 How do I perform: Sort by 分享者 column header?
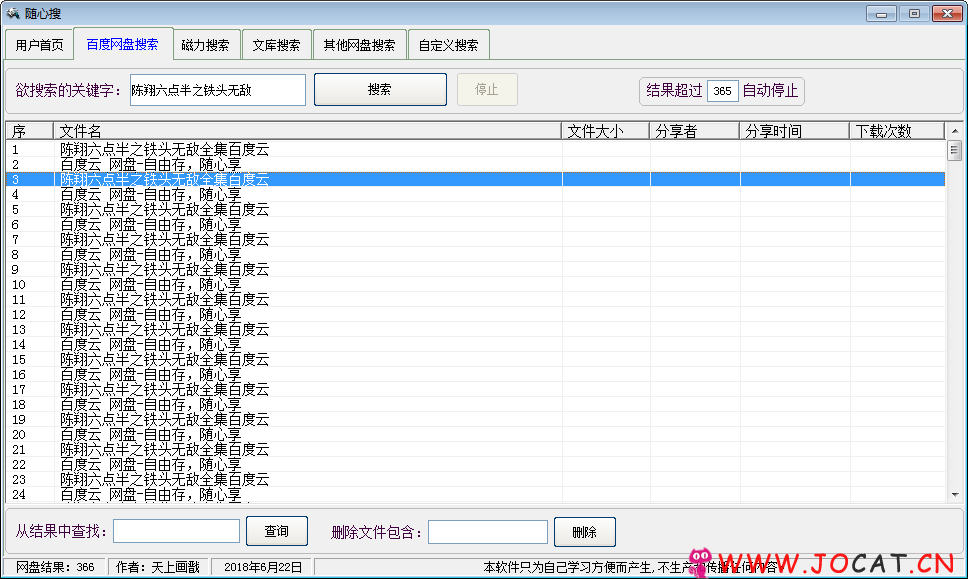[694, 131]
